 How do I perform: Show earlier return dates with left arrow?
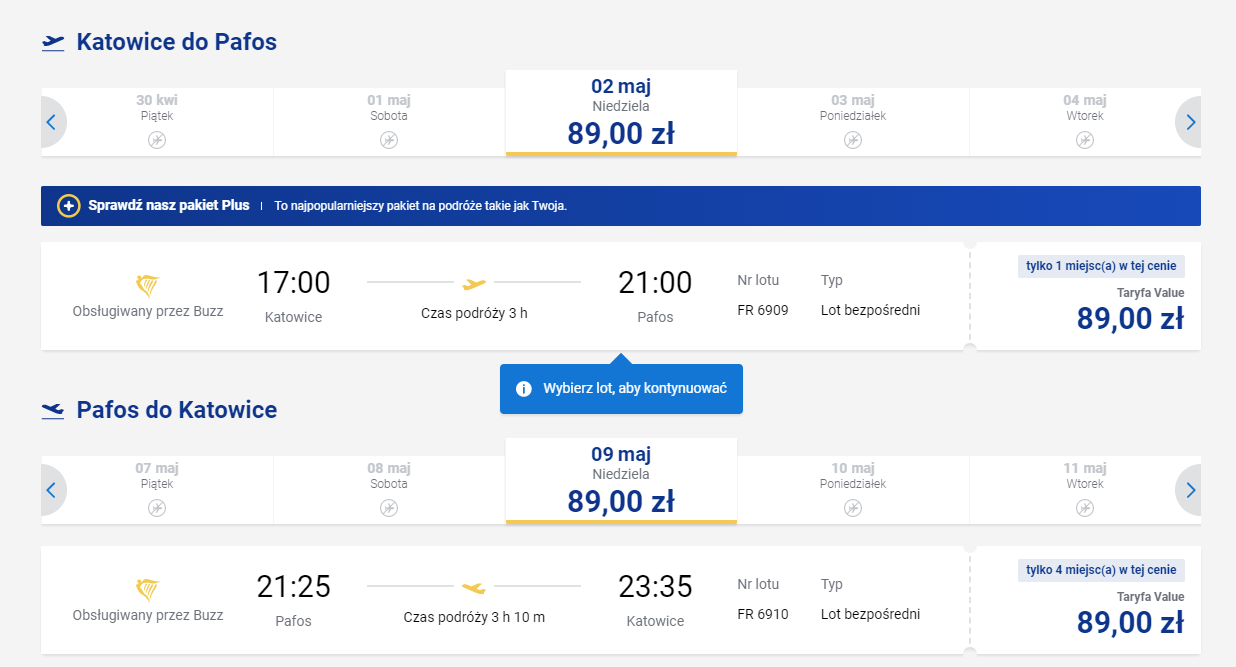click(52, 491)
